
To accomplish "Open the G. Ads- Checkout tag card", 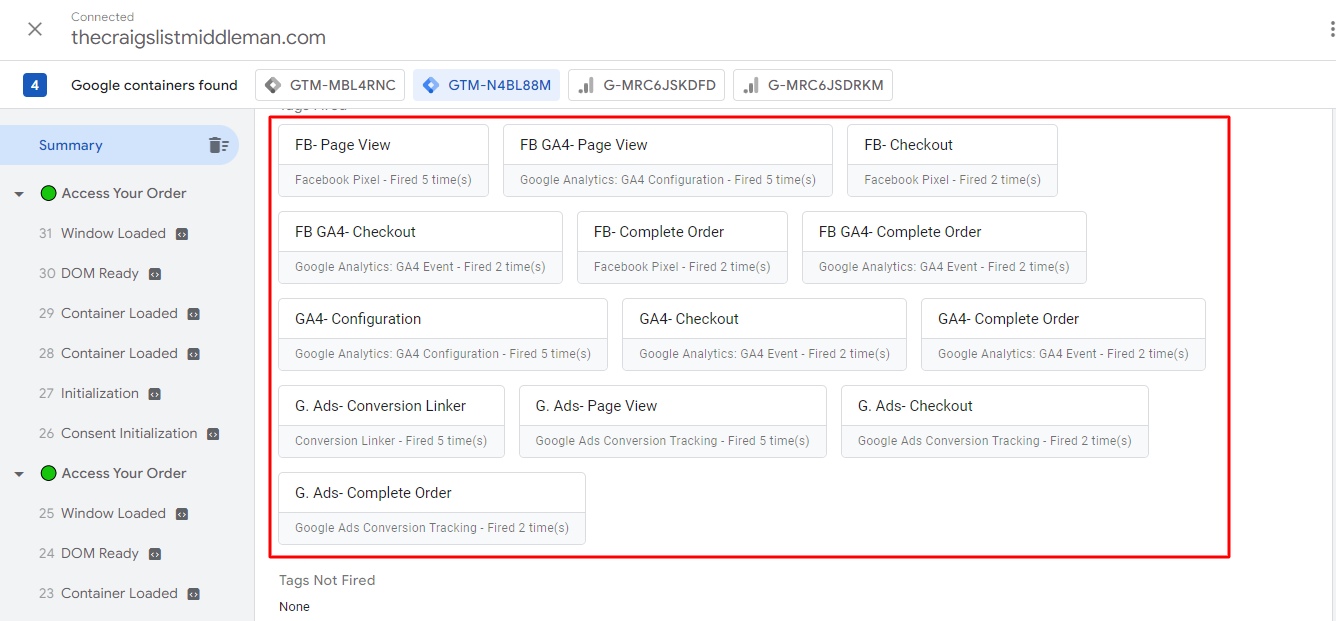I will tap(995, 421).
